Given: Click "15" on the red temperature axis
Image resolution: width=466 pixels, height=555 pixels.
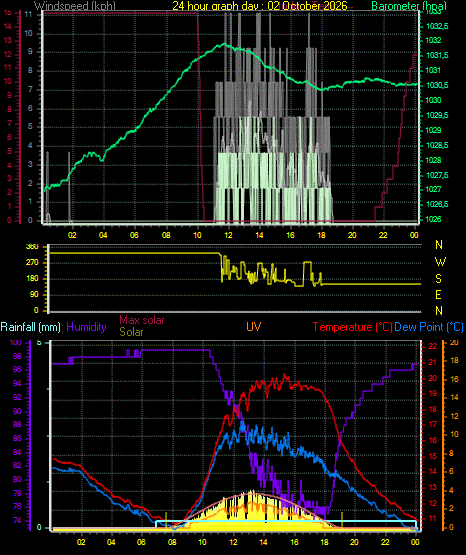Looking at the screenshot, I should pos(432,456).
